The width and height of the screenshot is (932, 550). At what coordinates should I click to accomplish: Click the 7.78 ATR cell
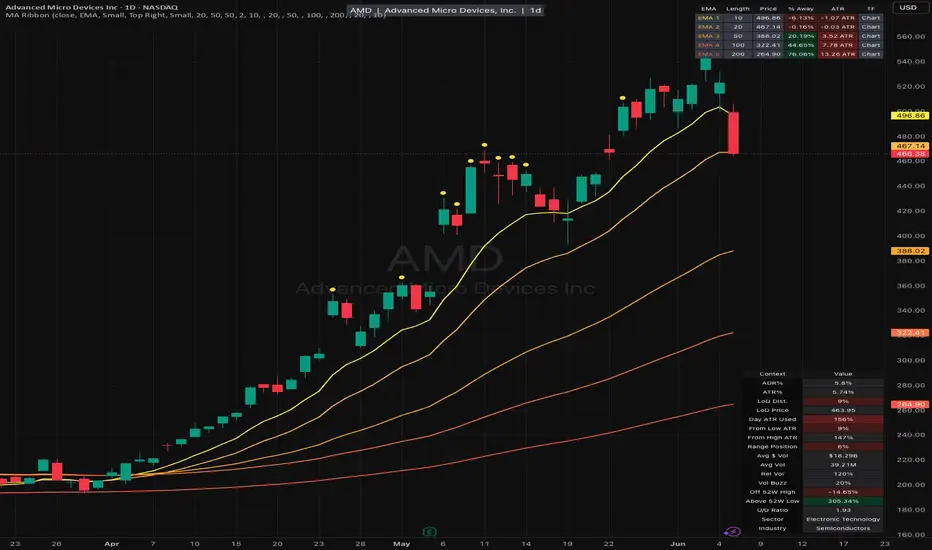[837, 45]
